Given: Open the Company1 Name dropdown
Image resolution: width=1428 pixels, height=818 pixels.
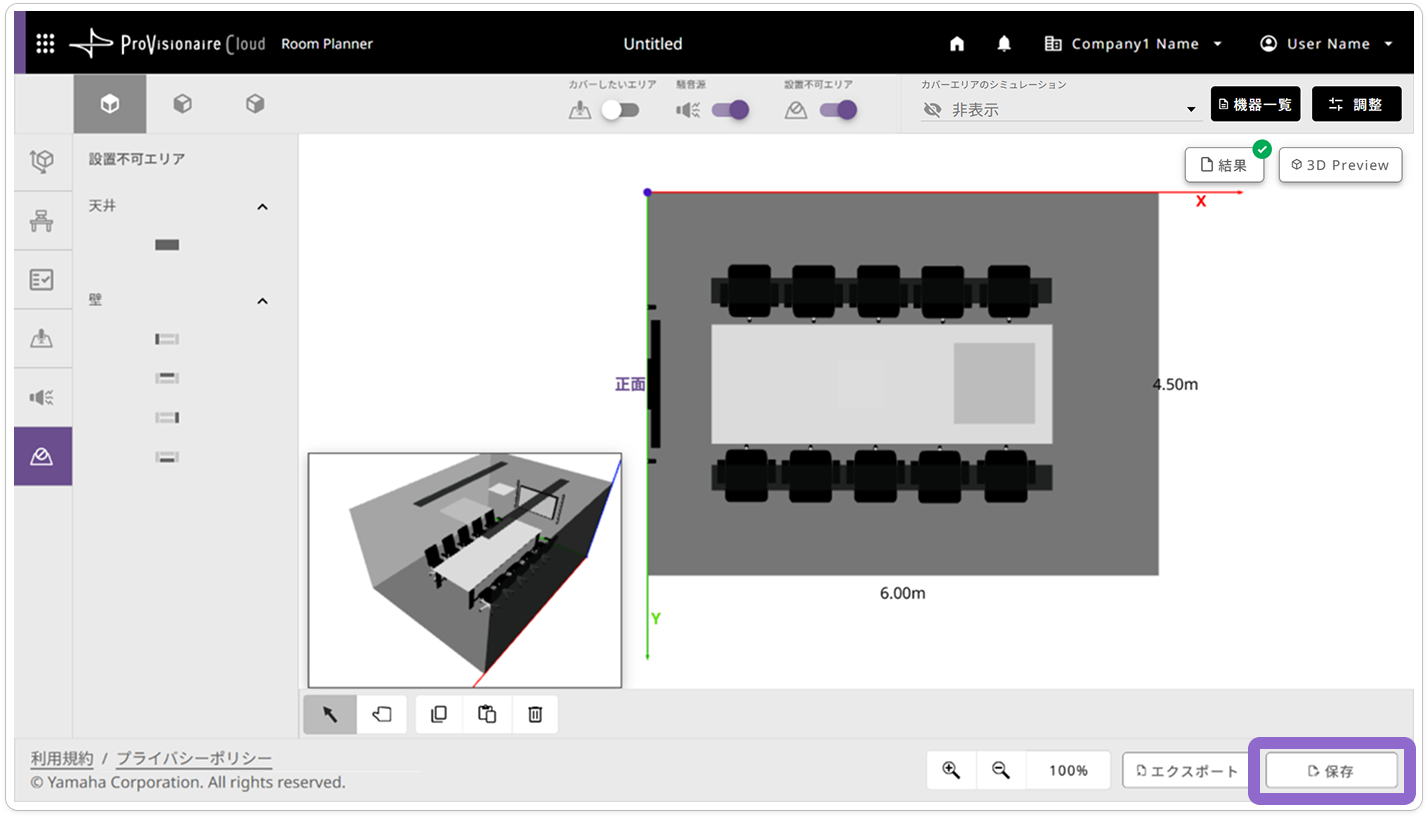Looking at the screenshot, I should click(x=1133, y=44).
